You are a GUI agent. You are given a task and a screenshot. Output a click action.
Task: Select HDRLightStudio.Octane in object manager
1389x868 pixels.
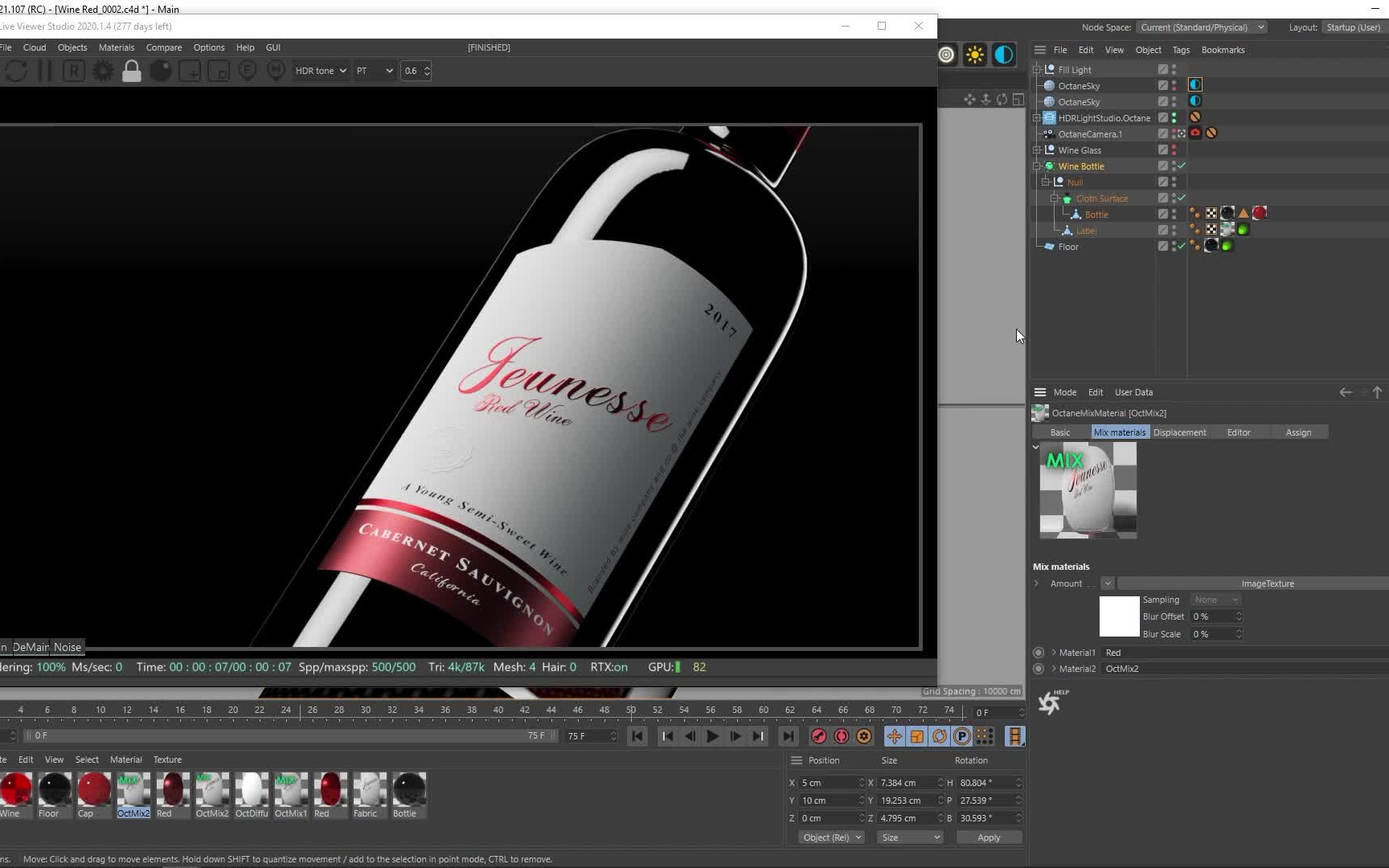tap(1104, 118)
